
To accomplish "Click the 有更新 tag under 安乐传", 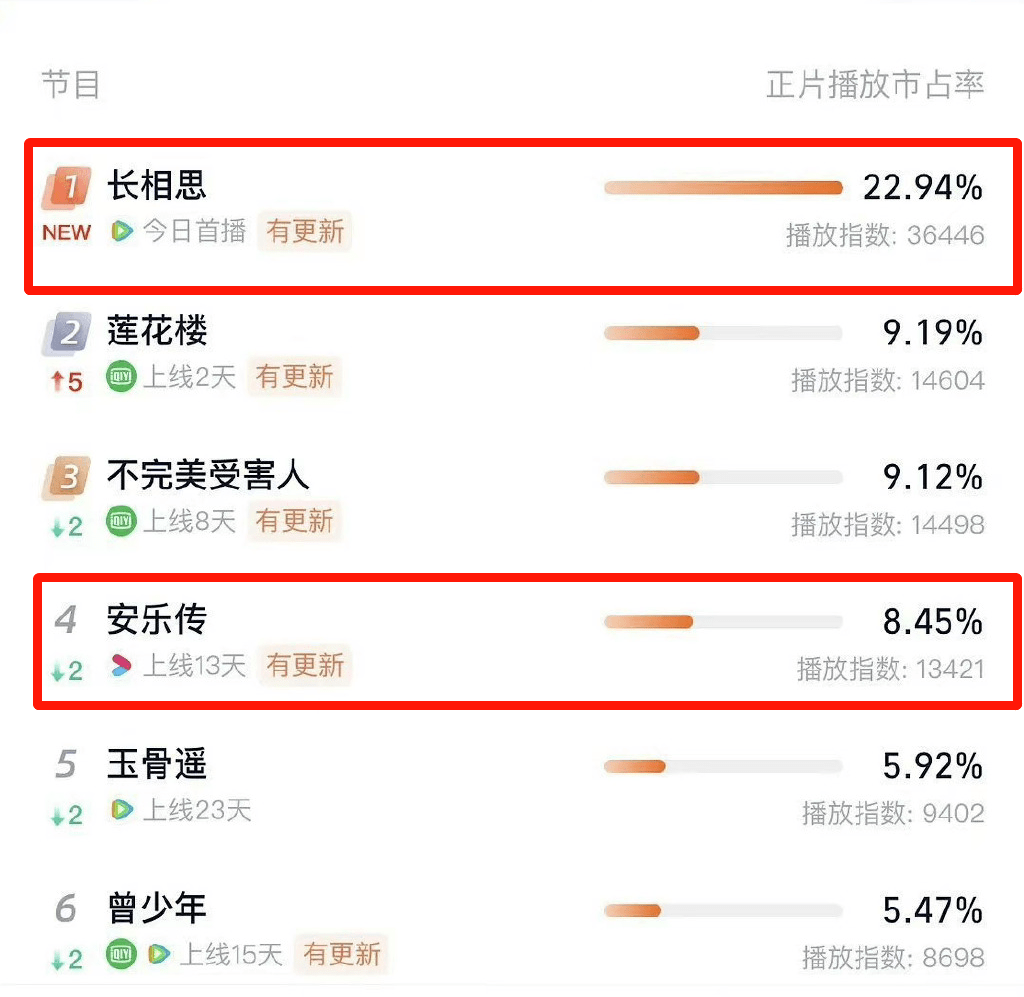I will coord(305,665).
